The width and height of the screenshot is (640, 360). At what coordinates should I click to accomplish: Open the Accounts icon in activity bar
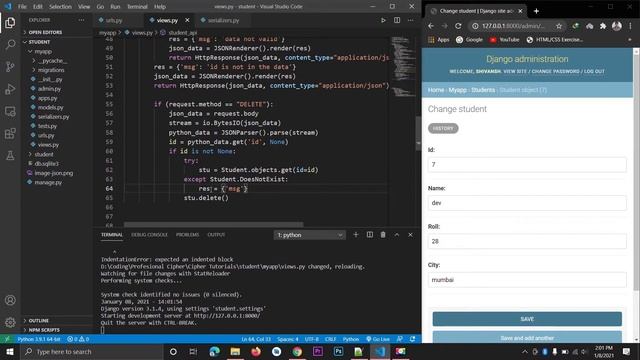tap(10, 300)
